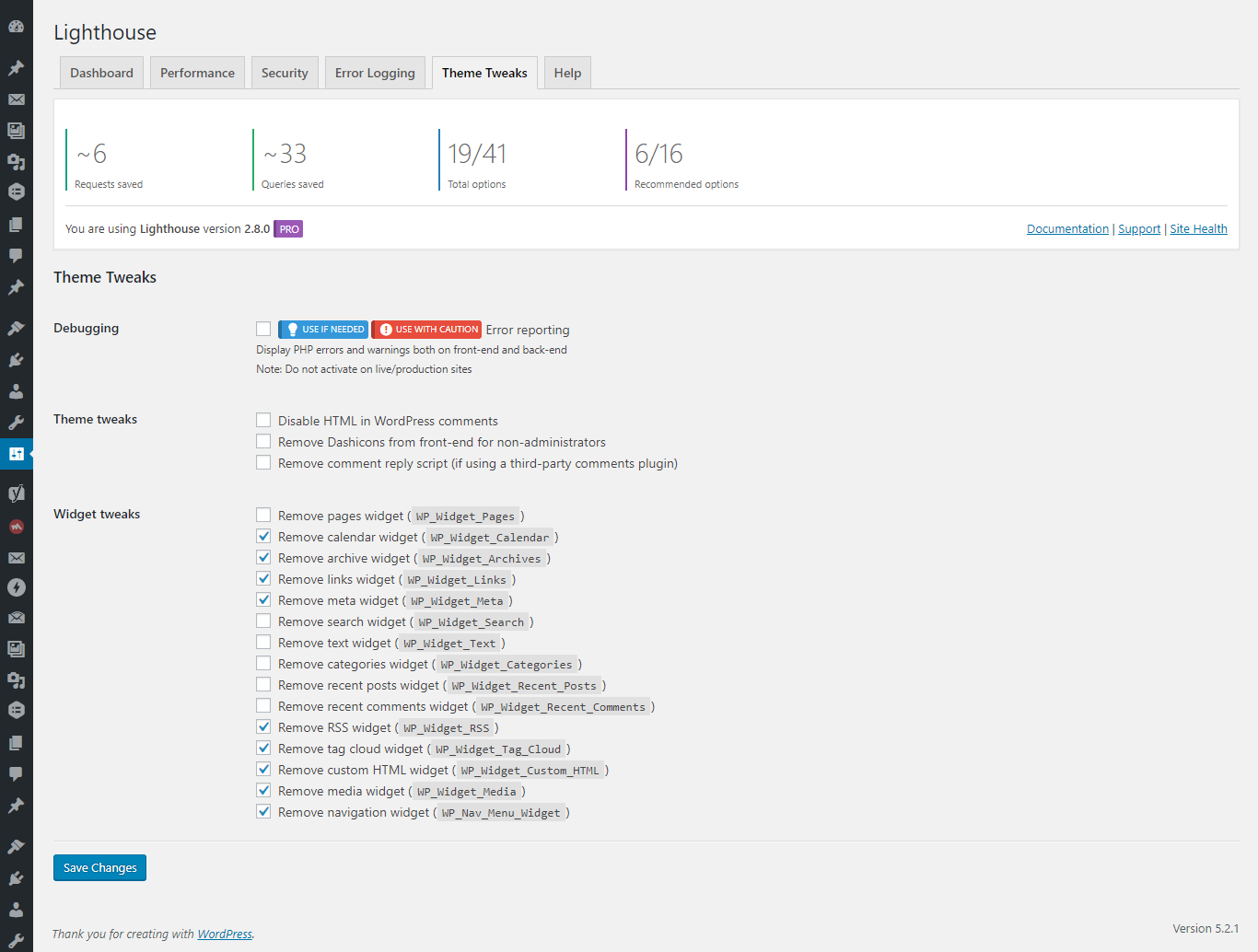Click the red circular plugin icon
Viewport: 1258px width, 952px height.
[16, 527]
